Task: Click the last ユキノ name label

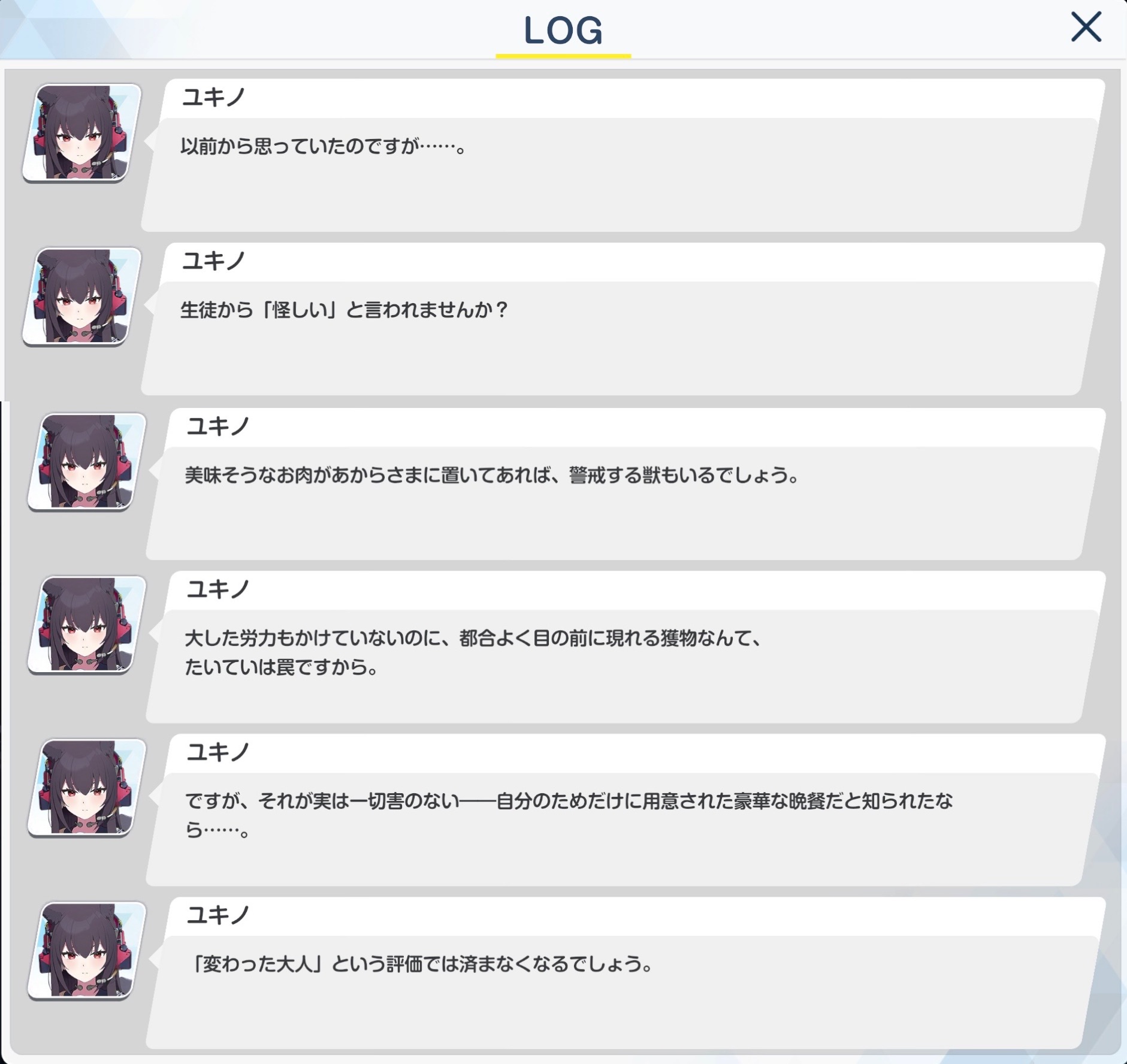Action: (218, 915)
